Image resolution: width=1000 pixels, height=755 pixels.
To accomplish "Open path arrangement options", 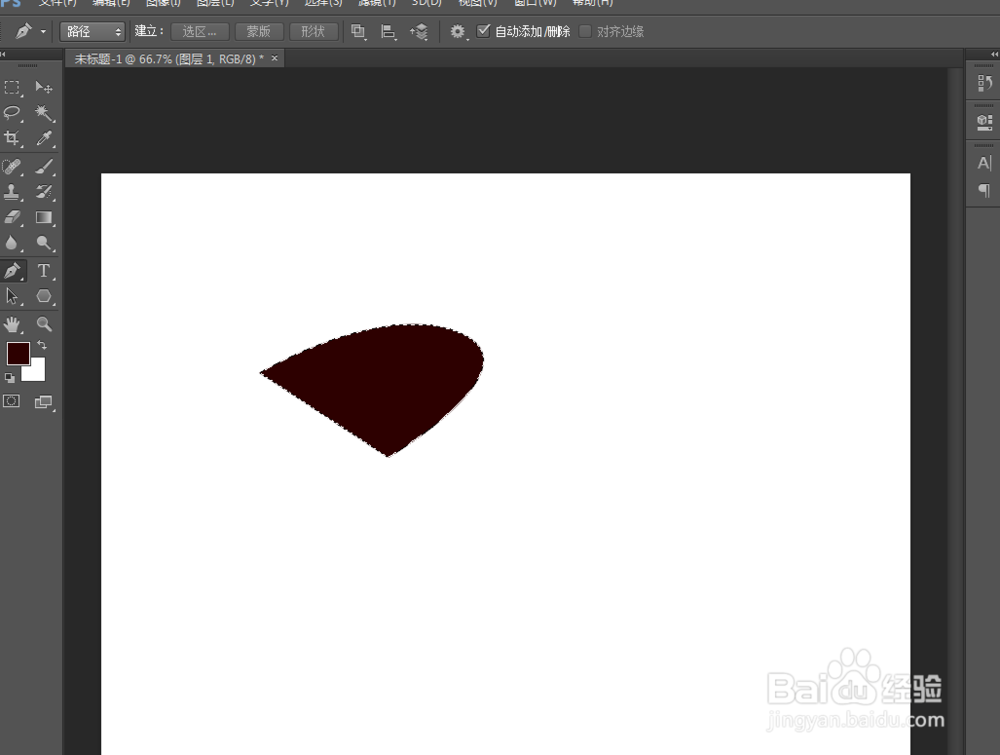I will pos(419,31).
